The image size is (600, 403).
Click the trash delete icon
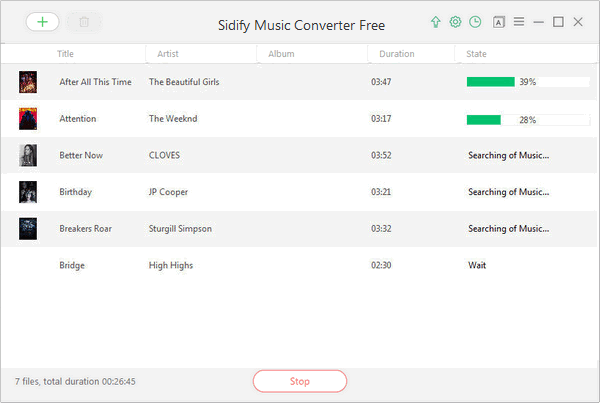pyautogui.click(x=84, y=22)
